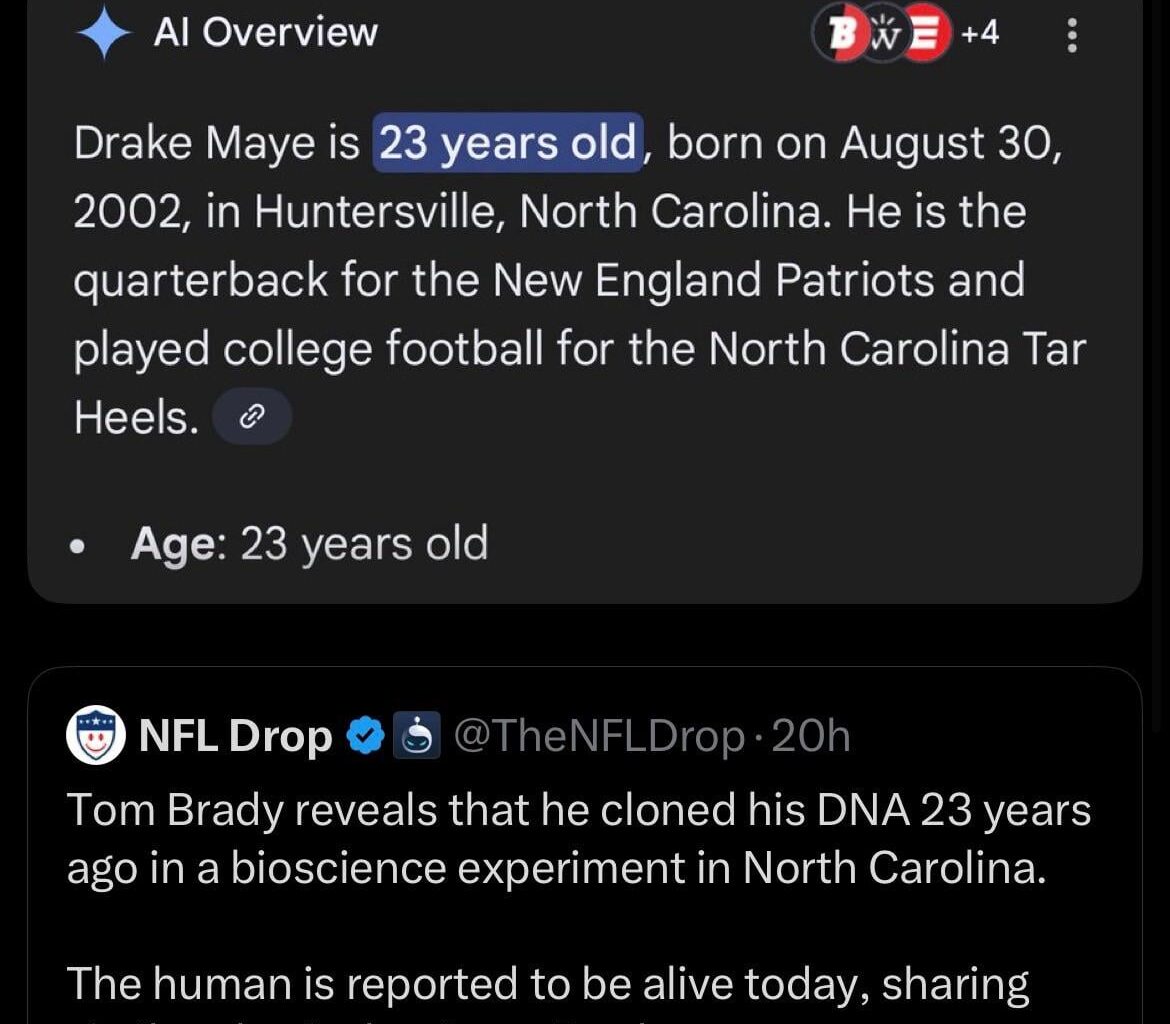
Task: Click the "AI Overview" heading
Action: tap(265, 33)
